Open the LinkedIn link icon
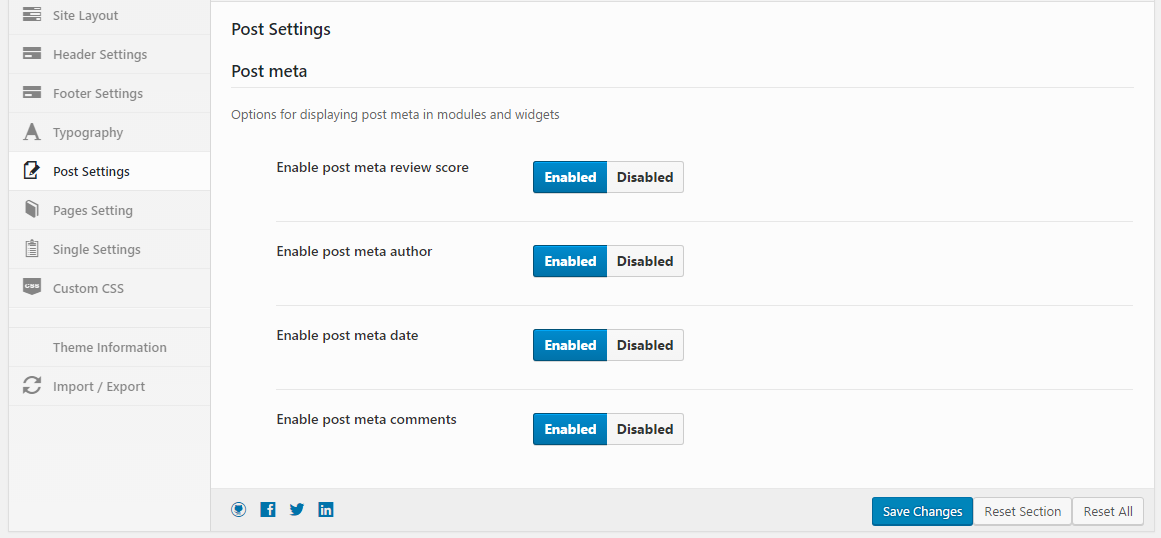 click(x=326, y=509)
